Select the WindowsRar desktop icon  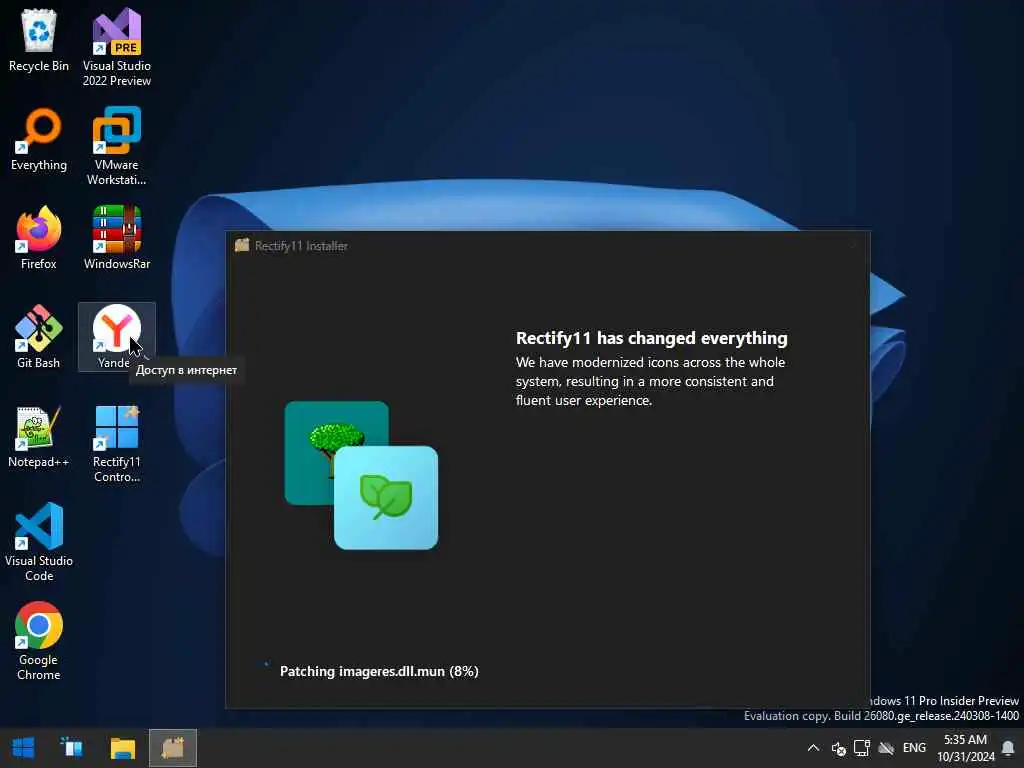117,238
